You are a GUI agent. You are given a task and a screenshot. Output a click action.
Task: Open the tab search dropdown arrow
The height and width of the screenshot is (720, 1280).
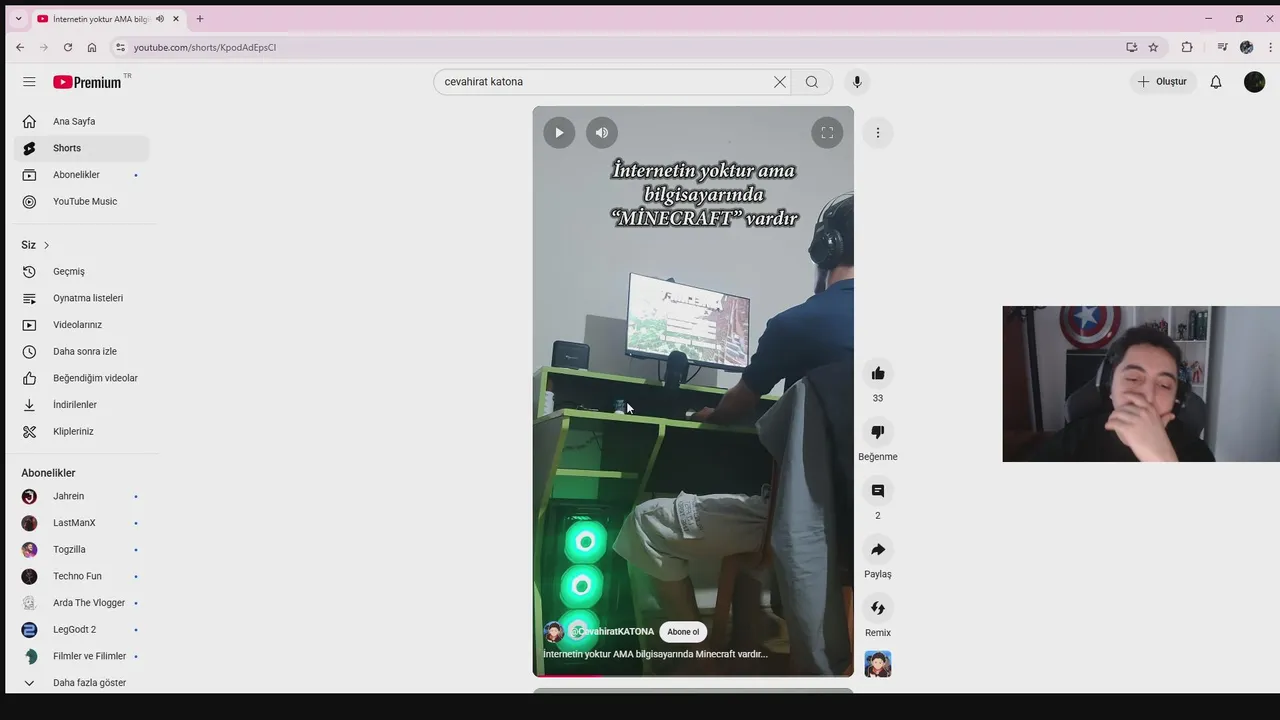pyautogui.click(x=18, y=18)
